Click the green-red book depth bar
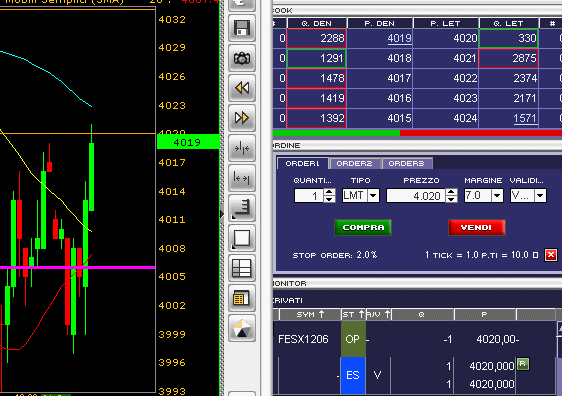The width and height of the screenshot is (562, 396). (x=417, y=133)
